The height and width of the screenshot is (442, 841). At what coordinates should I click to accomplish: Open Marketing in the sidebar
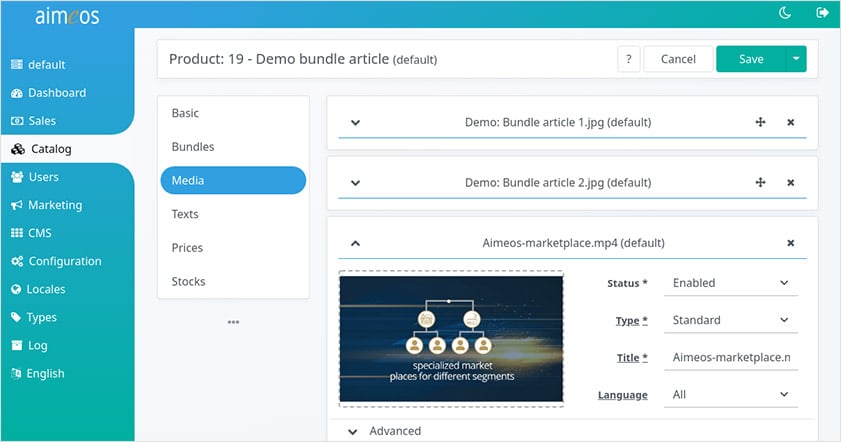(x=47, y=205)
